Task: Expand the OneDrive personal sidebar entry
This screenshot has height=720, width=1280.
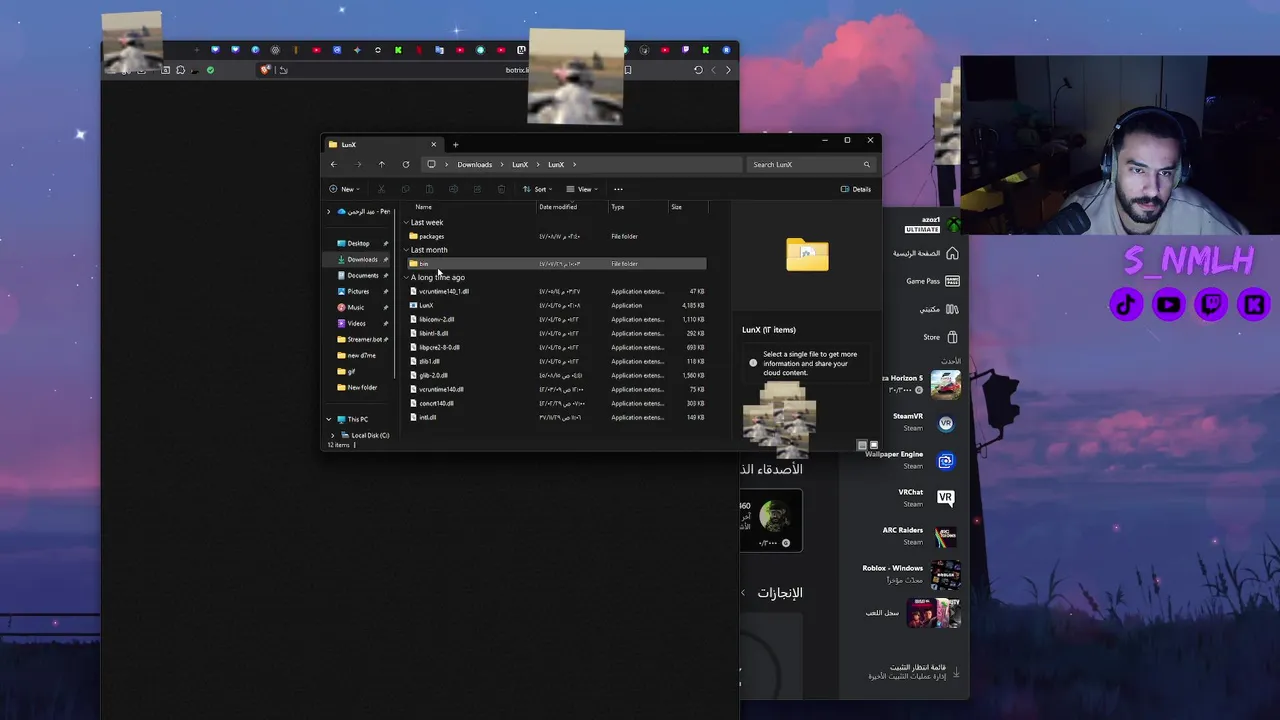Action: coord(329,212)
